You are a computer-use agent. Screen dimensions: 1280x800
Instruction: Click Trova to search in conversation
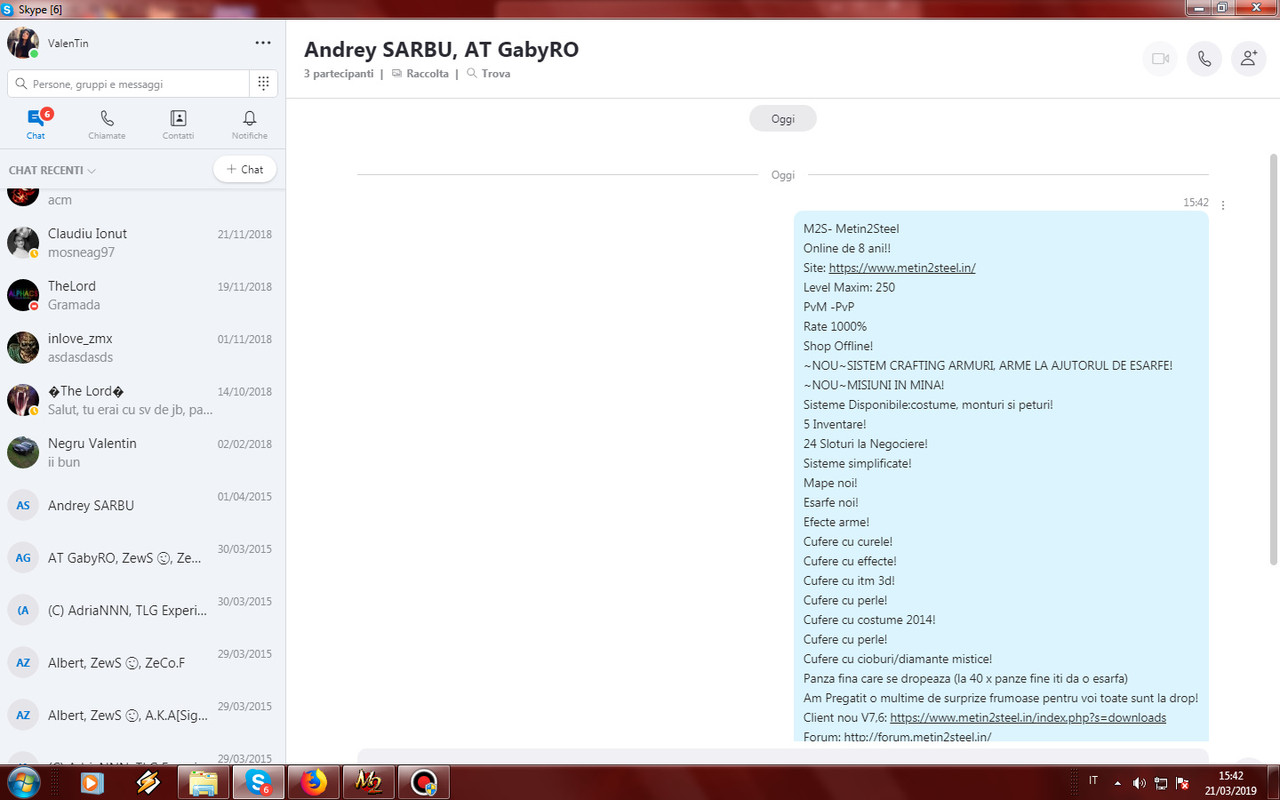(488, 74)
